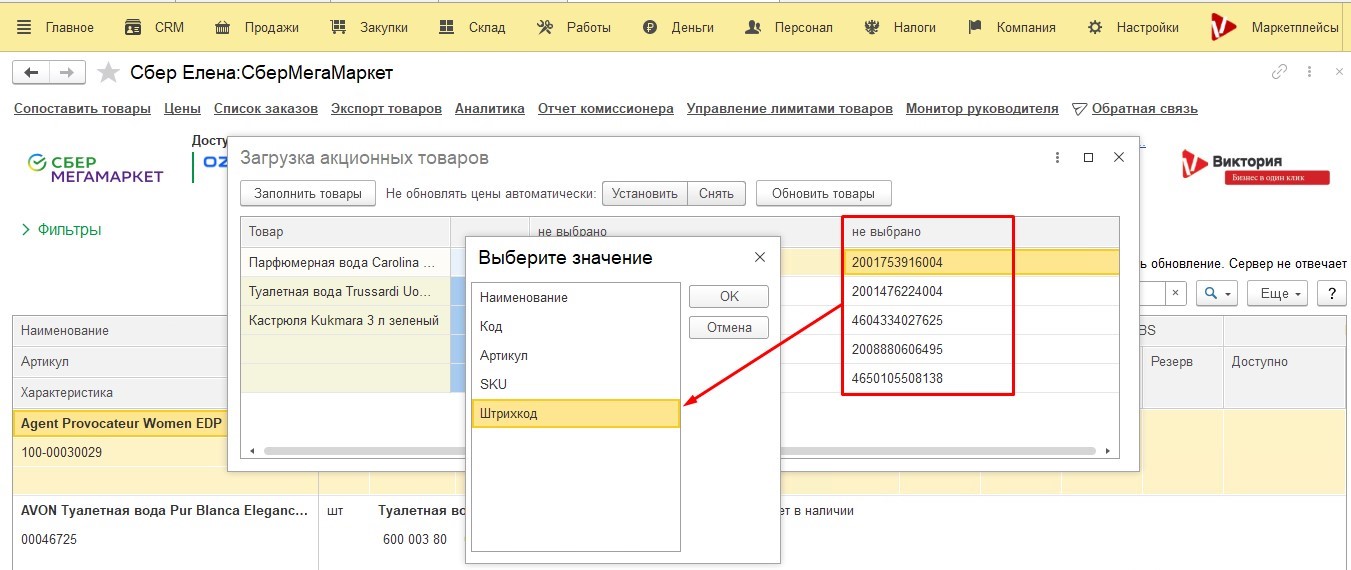This screenshot has height=570, width=1351.
Task: Select row Парфюмерная вода Carolina
Action: pos(345,263)
